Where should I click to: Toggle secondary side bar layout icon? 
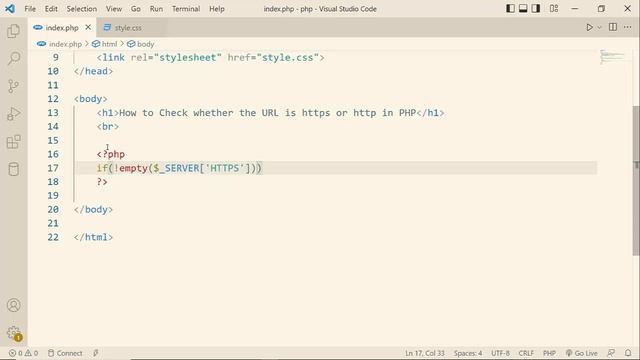536,9
